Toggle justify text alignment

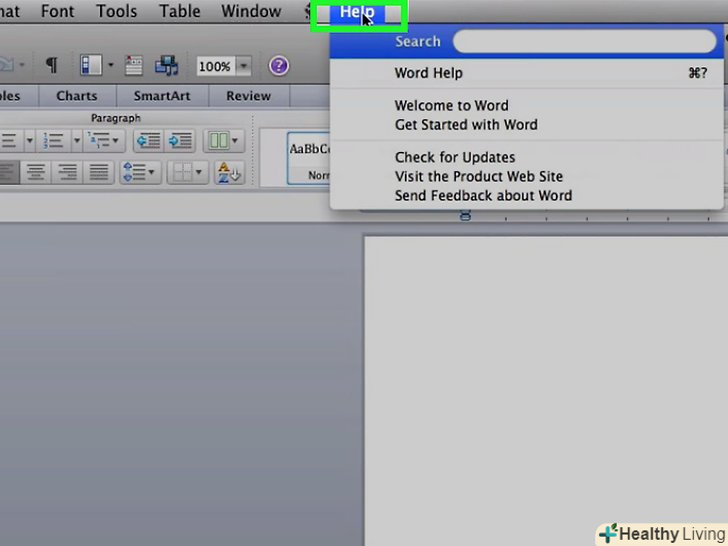click(x=99, y=172)
